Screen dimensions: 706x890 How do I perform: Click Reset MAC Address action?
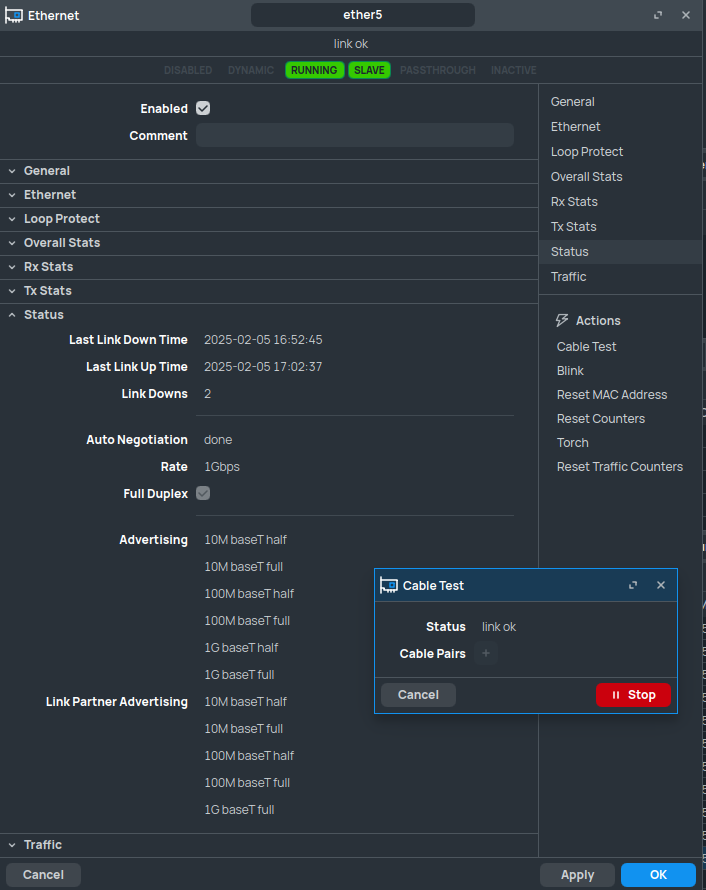point(611,395)
